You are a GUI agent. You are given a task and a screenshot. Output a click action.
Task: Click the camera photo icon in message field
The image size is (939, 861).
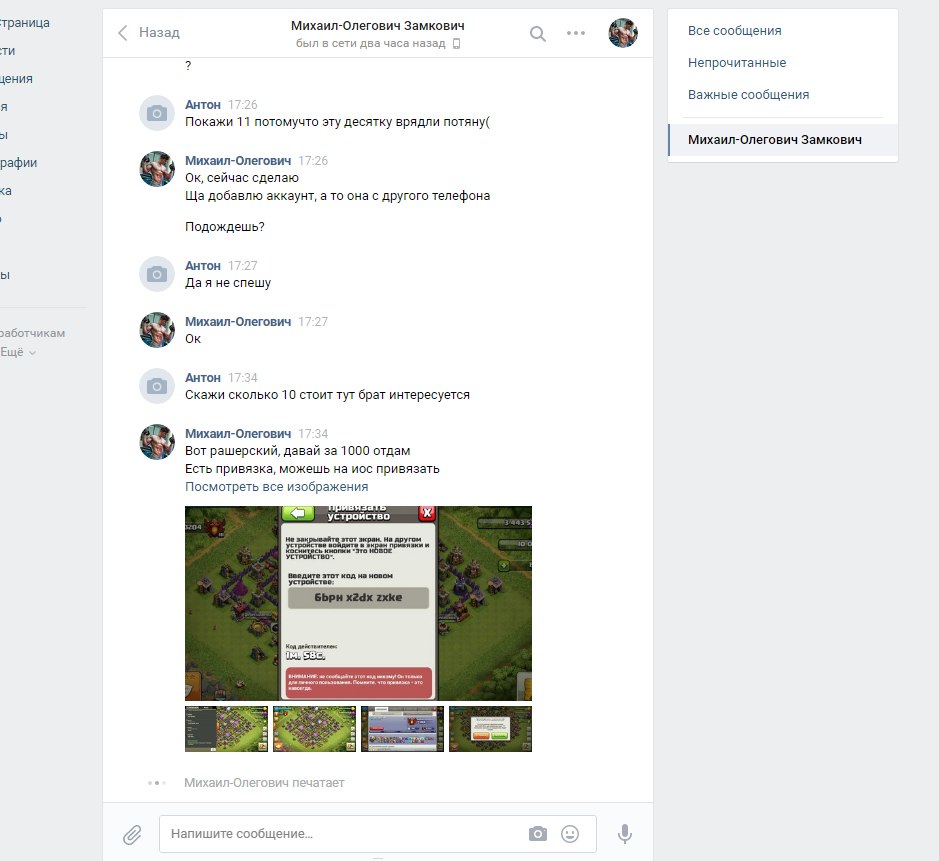(538, 833)
